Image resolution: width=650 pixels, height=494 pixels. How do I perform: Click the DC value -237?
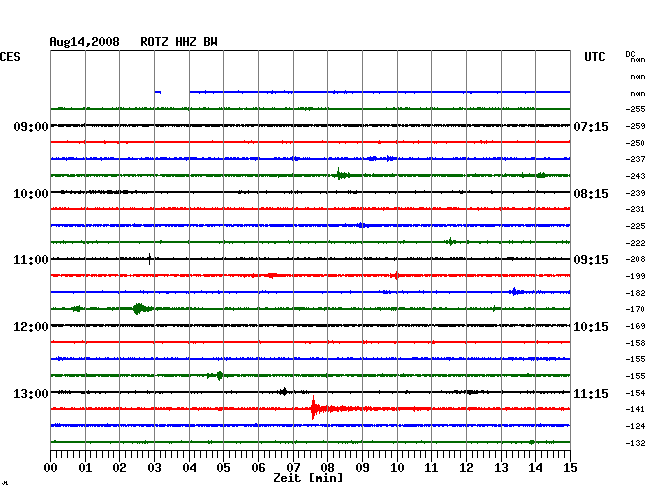coord(635,159)
